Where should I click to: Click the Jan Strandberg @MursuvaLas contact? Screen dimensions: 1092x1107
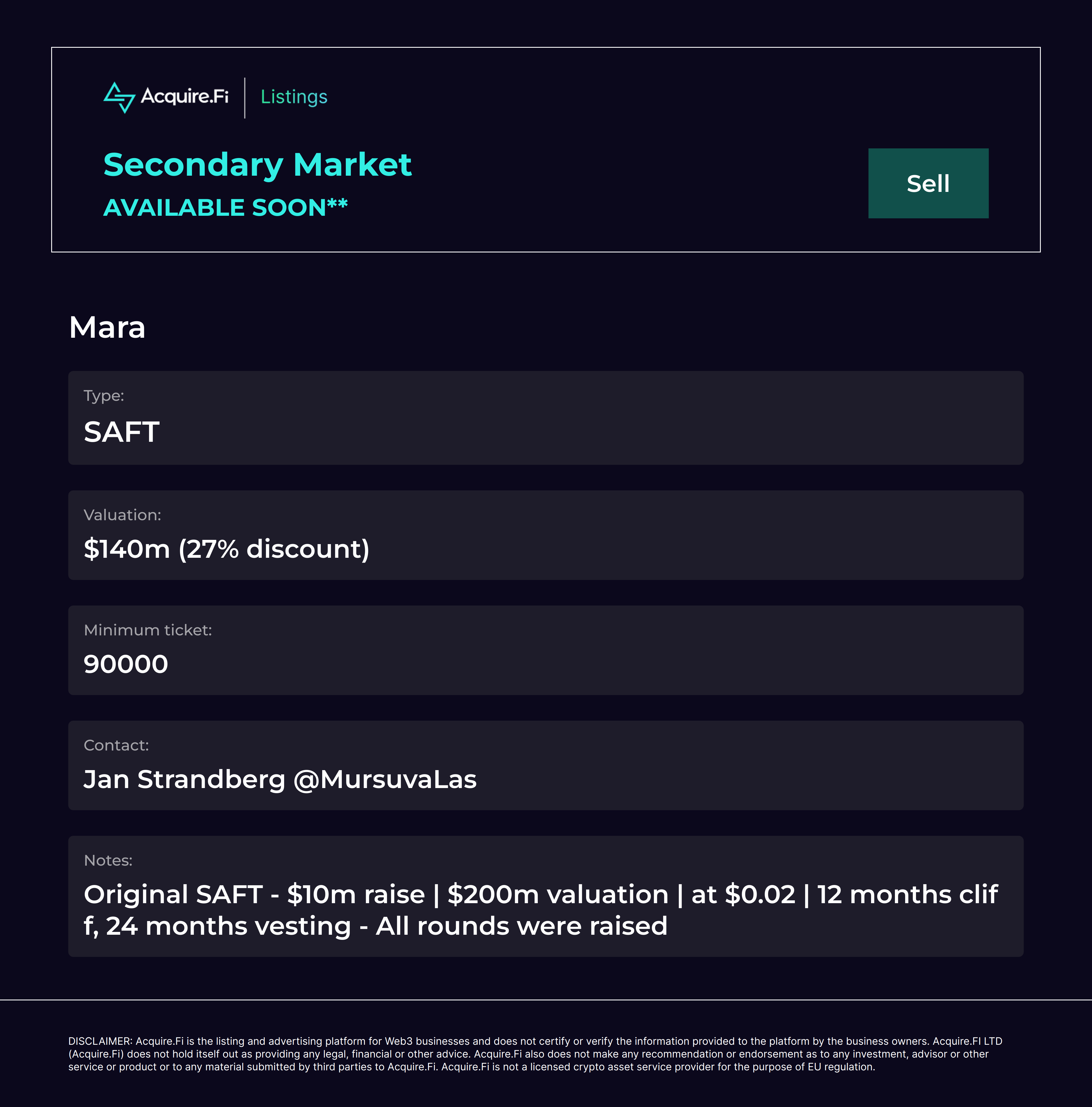(x=280, y=780)
